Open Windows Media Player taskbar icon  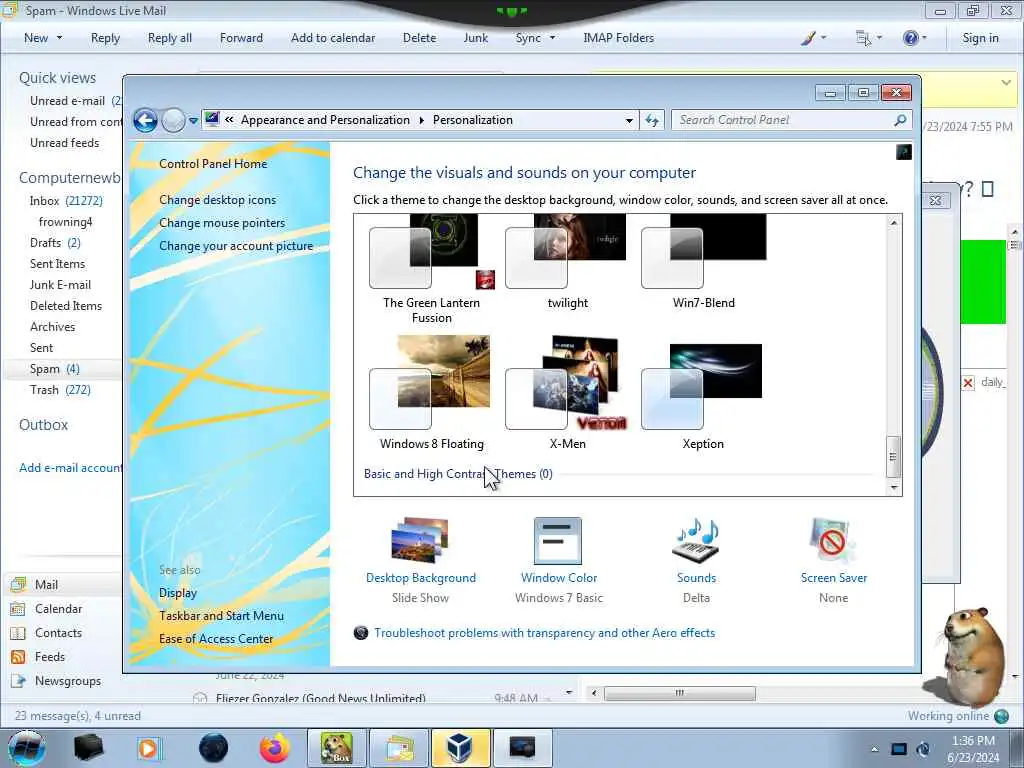(150, 748)
